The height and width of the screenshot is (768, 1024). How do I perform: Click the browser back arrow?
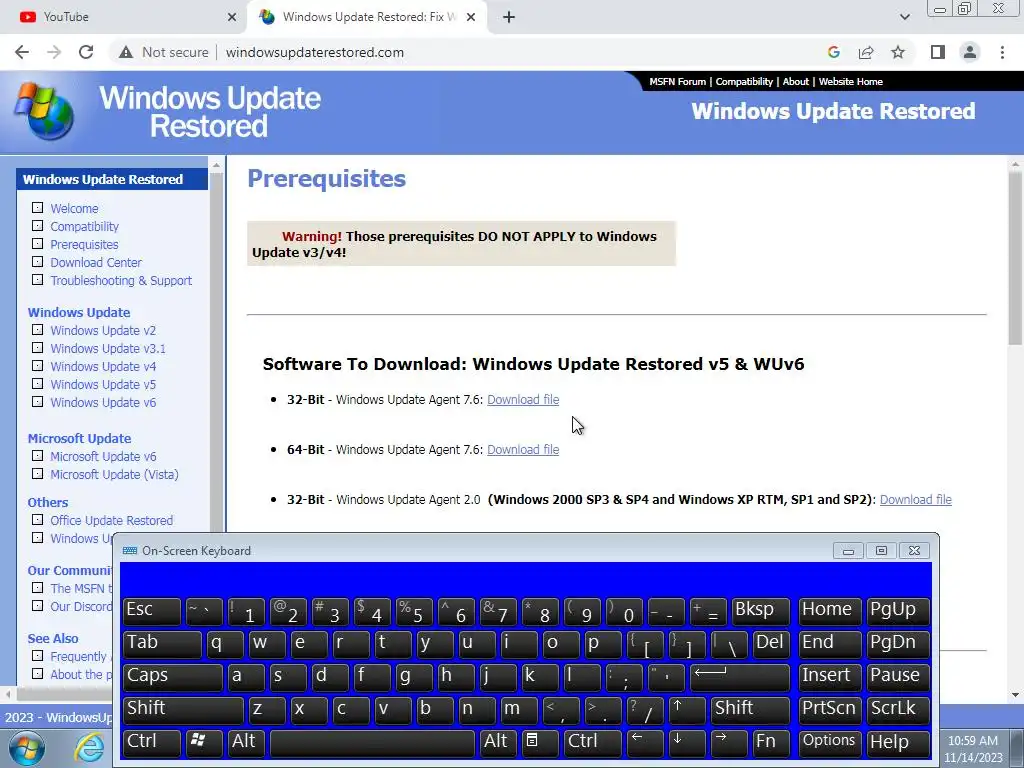point(22,52)
